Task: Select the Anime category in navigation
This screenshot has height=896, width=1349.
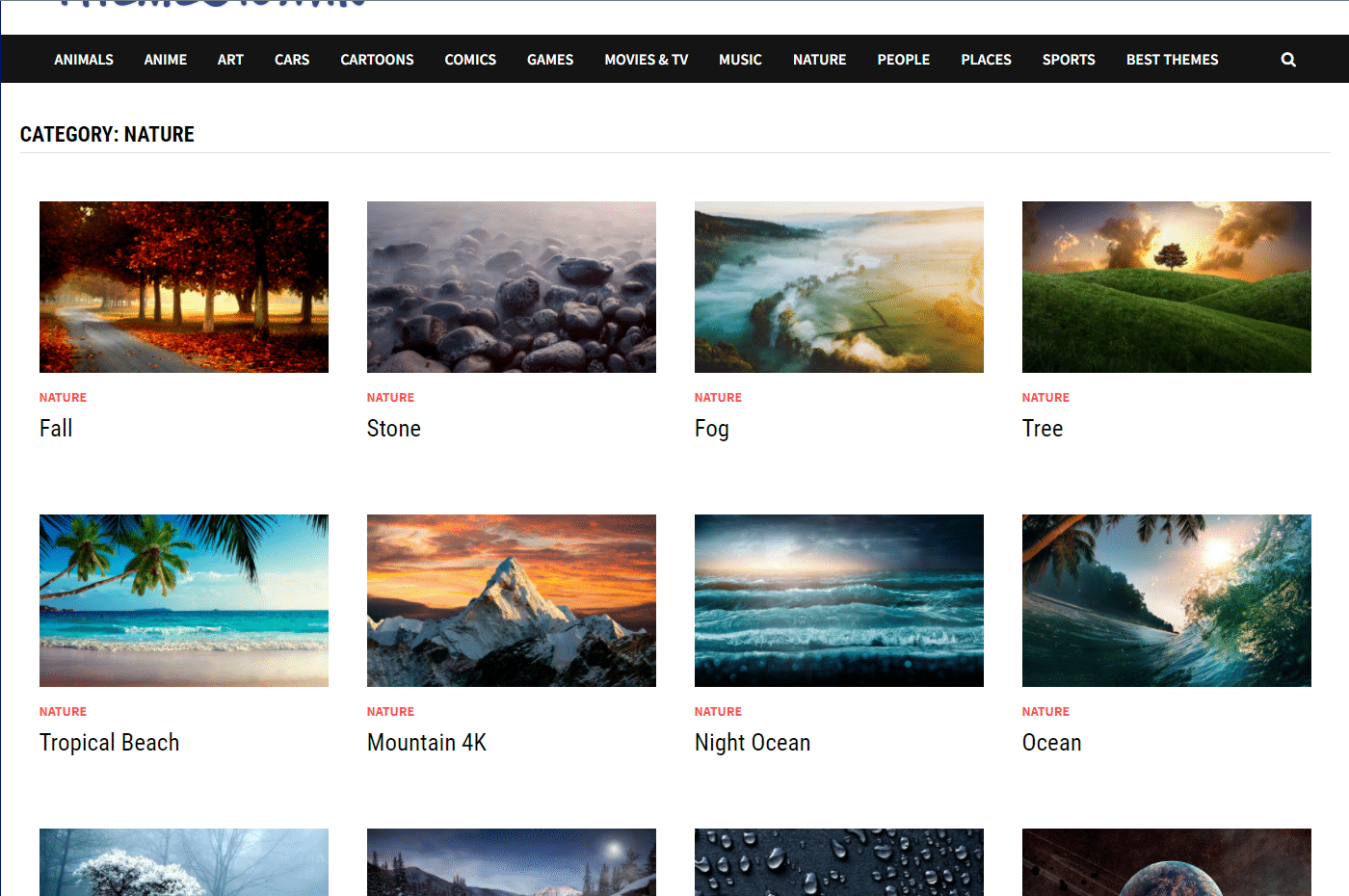Action: (x=166, y=60)
